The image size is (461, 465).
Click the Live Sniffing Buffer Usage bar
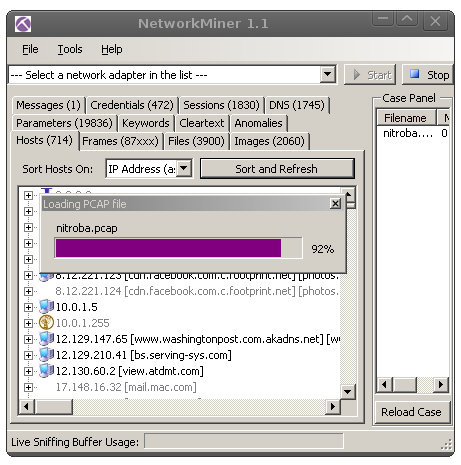(x=244, y=441)
